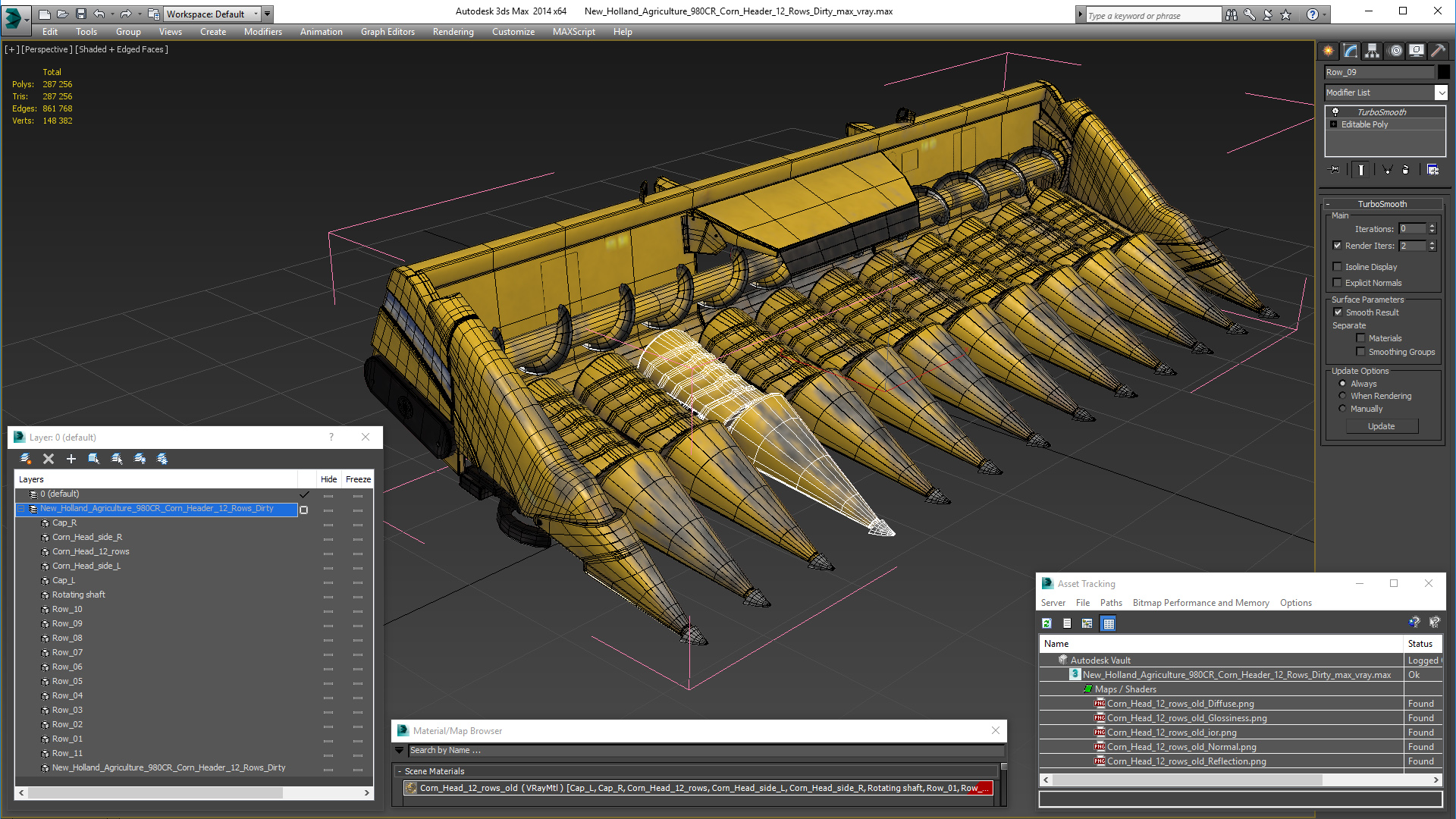Click Status Log icon in Asset Tracking
1456x819 pixels.
click(x=1067, y=623)
